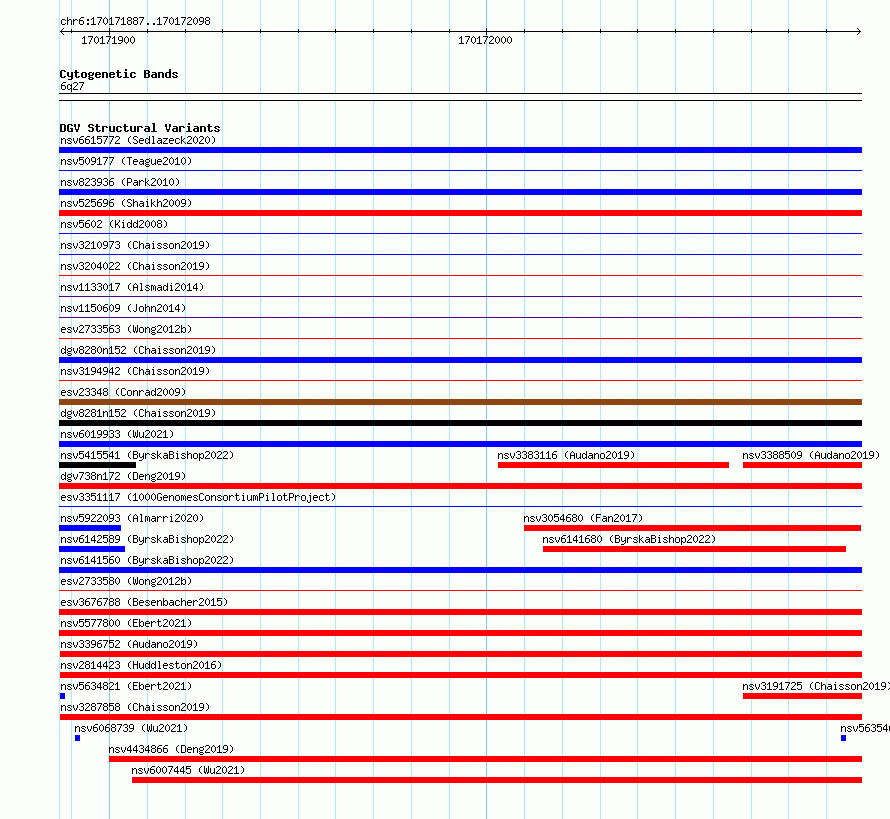Click the 170172000 ruler tick label
Screen dimensions: 890x819
485,40
